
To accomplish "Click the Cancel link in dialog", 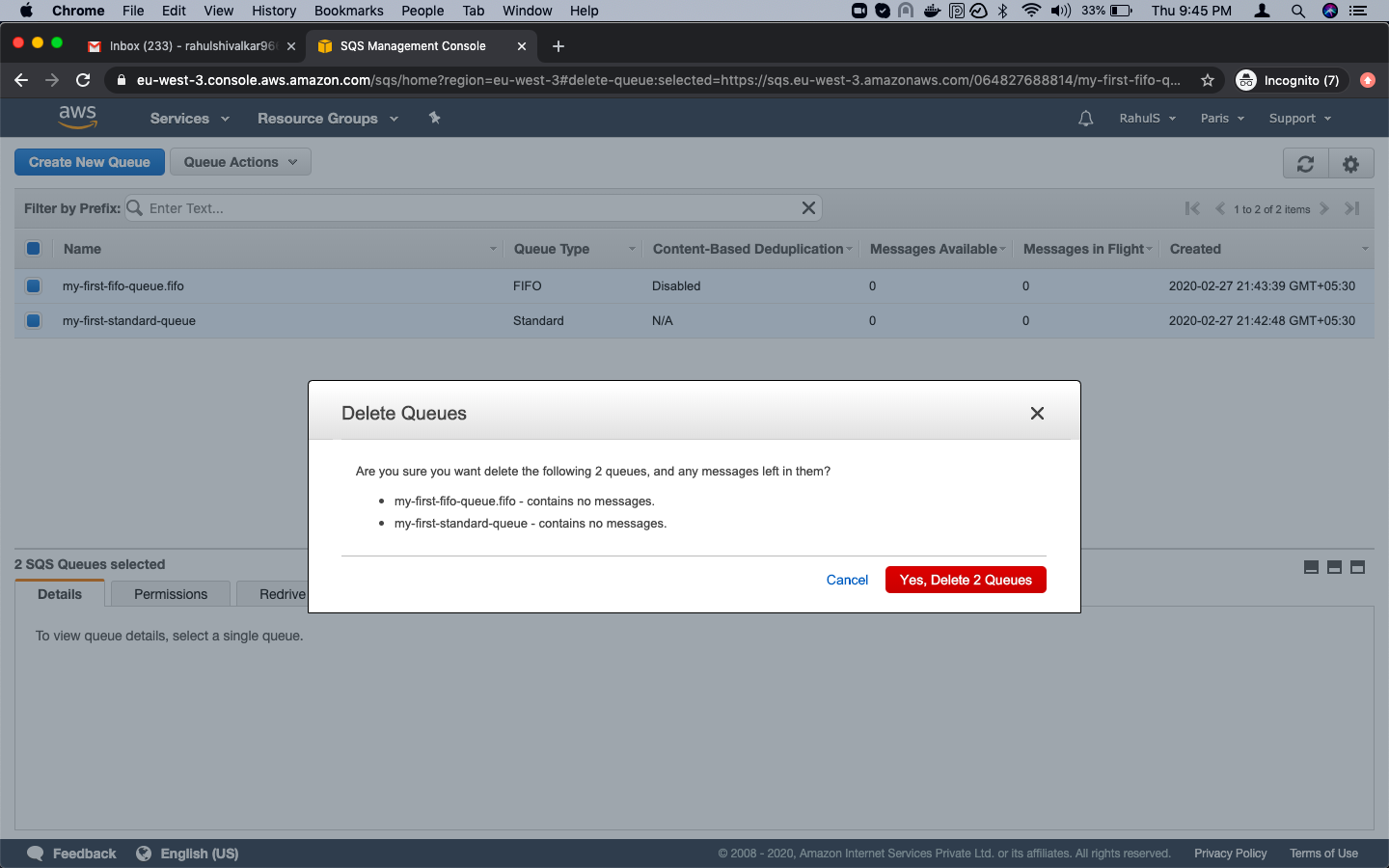I will click(847, 580).
